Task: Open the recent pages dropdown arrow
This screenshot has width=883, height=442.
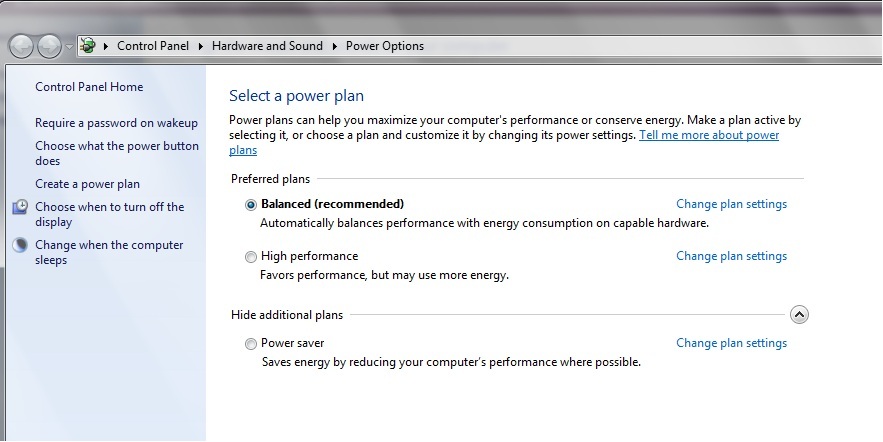Action: pyautogui.click(x=69, y=47)
